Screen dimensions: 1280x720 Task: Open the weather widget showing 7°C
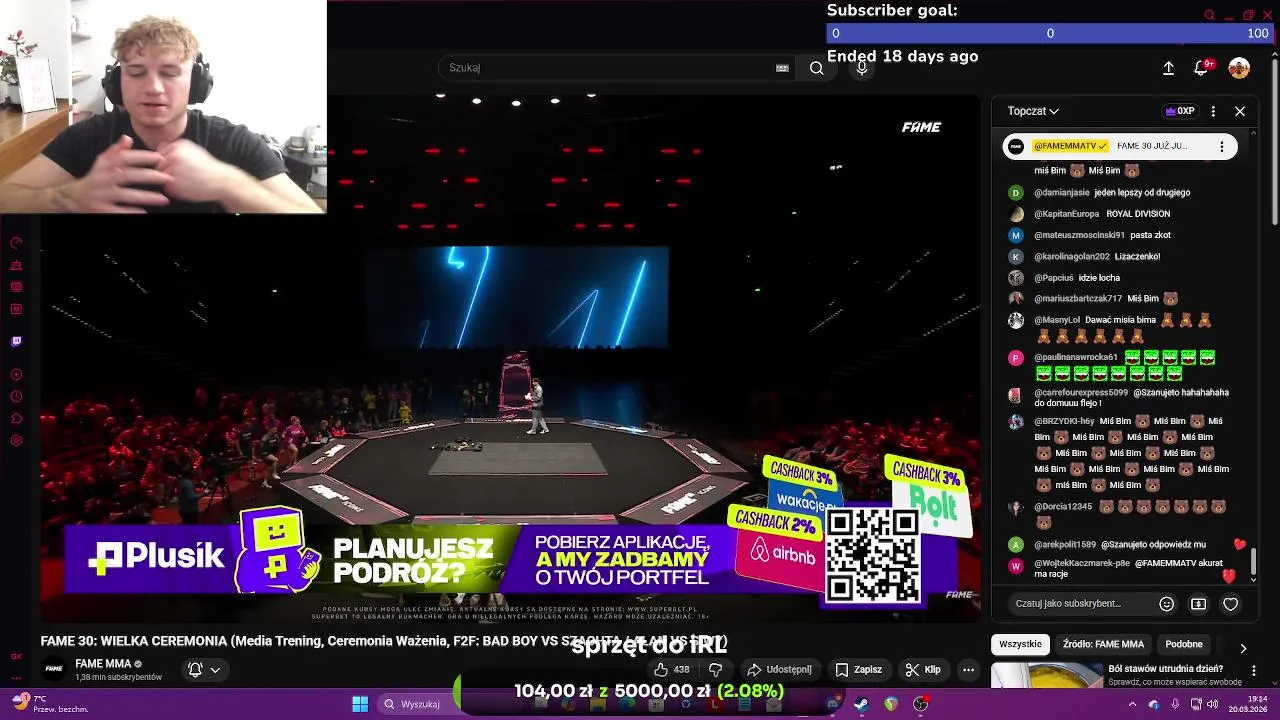click(x=50, y=703)
